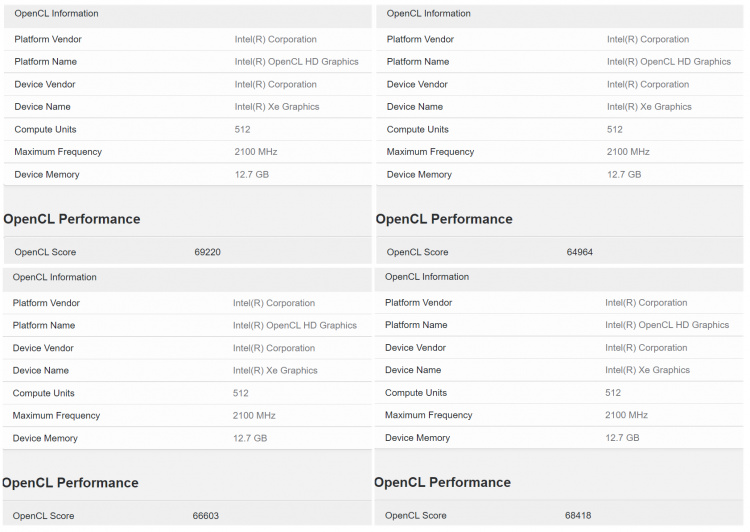Image resolution: width=750 pixels, height=532 pixels.
Task: Select the OpenCL Performance heading above score 68418
Action: 442,482
